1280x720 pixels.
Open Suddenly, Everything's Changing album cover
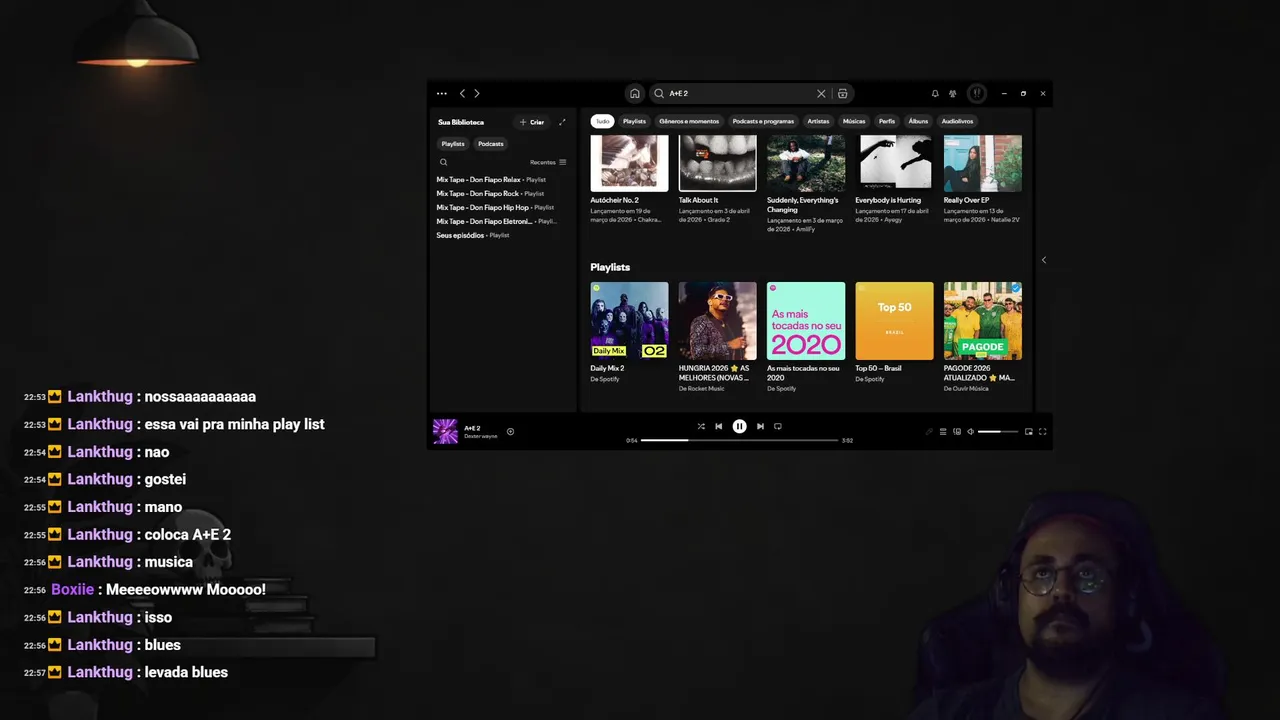[x=806, y=163]
